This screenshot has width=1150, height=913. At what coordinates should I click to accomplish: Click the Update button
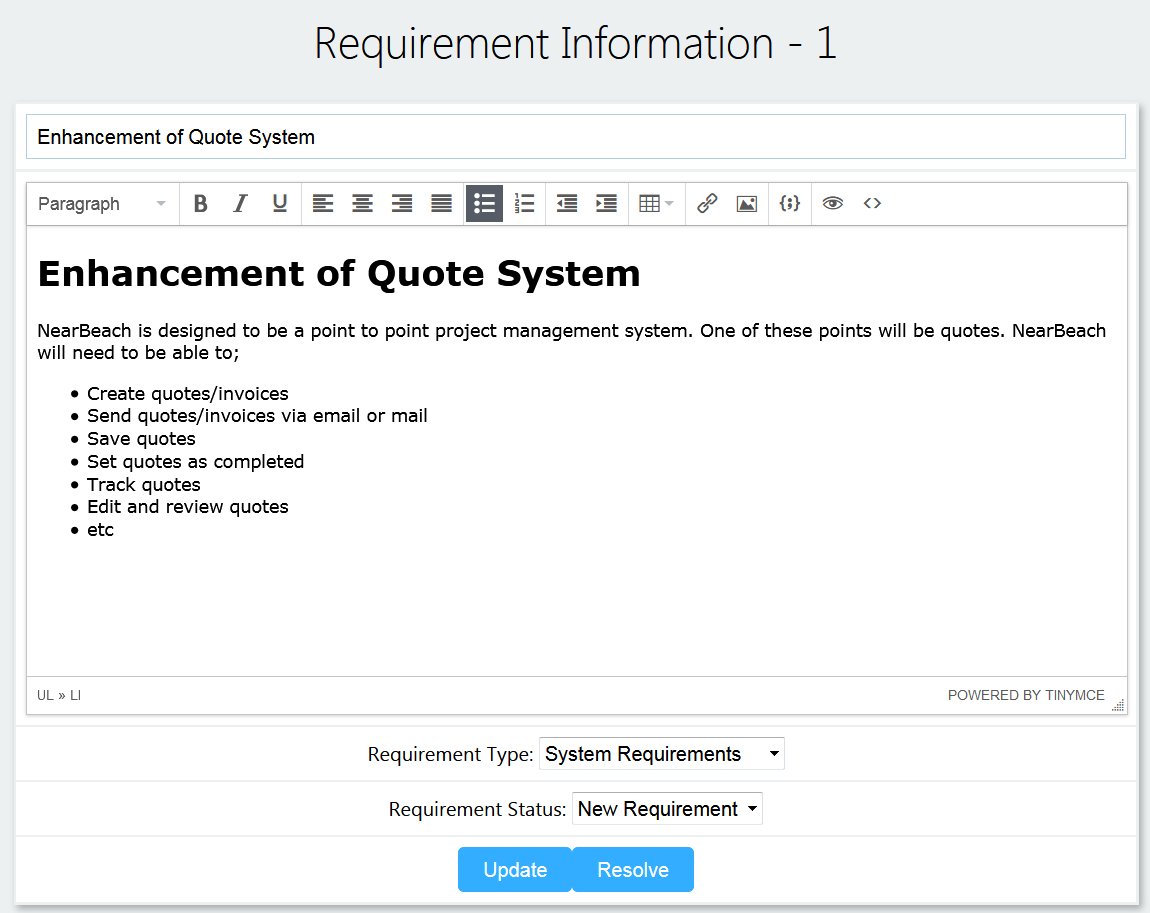click(x=515, y=870)
